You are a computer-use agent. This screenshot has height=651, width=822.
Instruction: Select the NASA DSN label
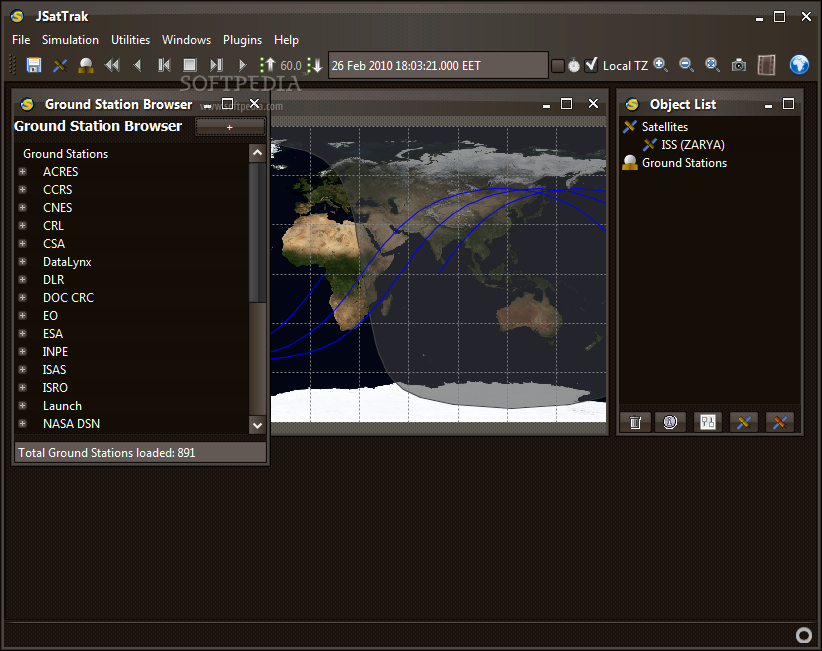click(71, 424)
